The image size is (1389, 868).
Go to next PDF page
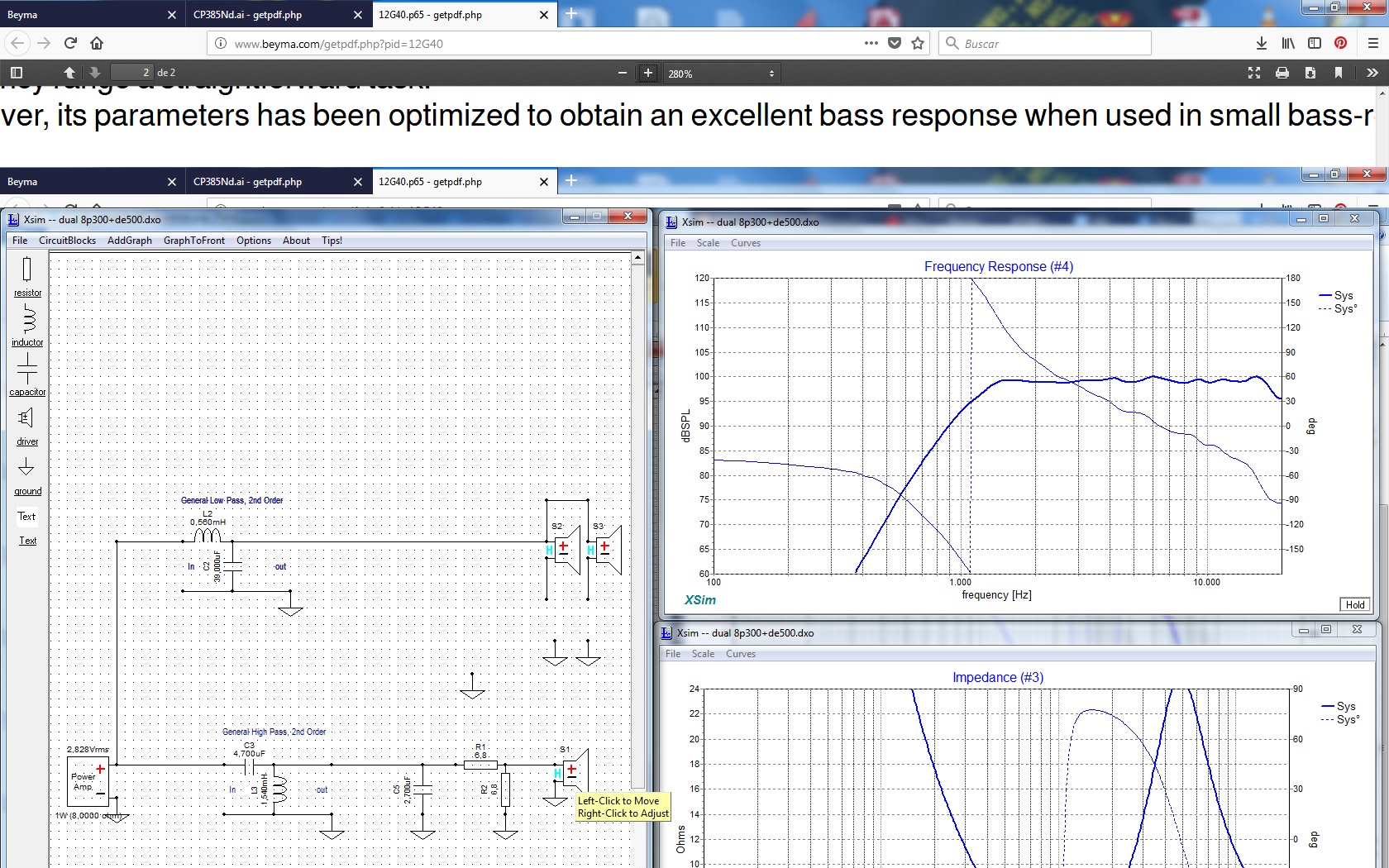[94, 73]
